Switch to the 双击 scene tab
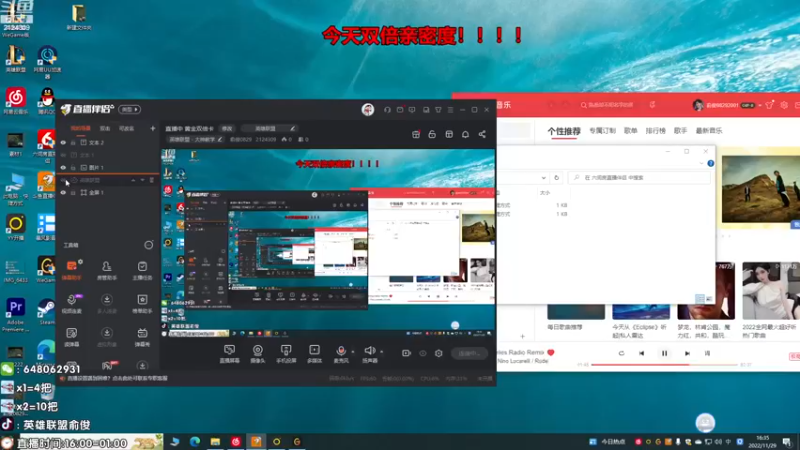 [105, 129]
